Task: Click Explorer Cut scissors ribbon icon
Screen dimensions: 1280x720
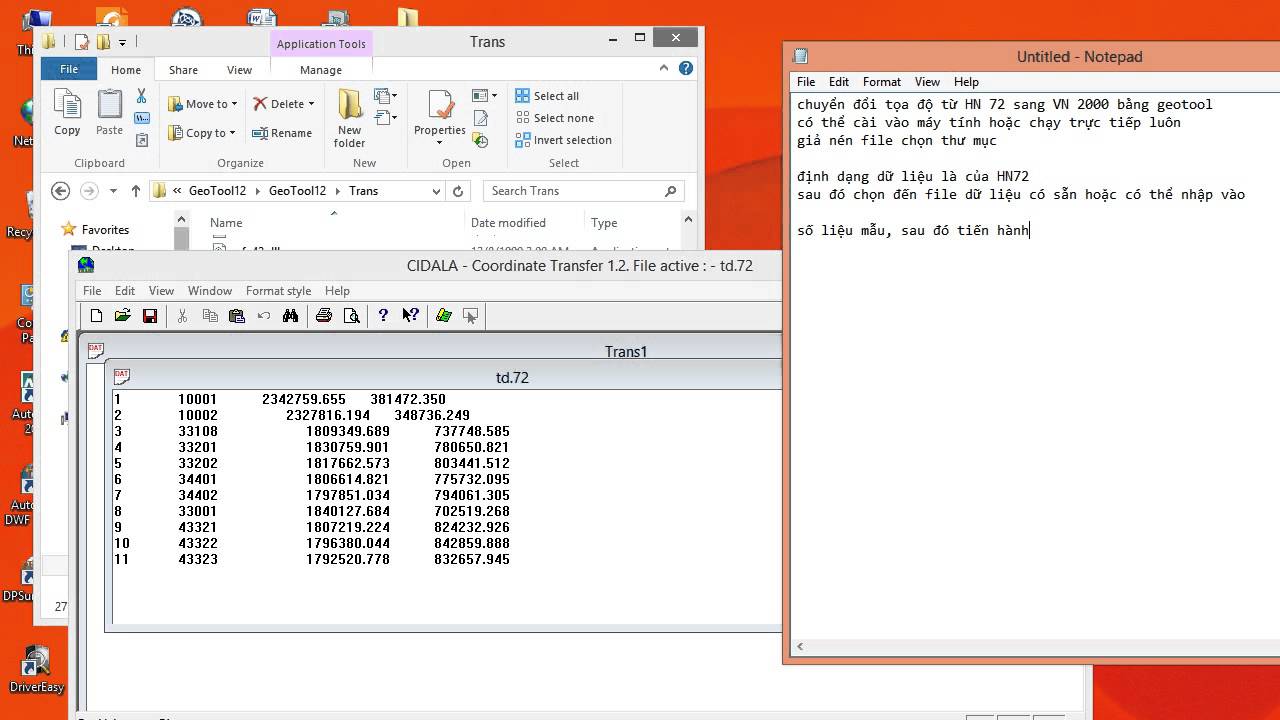Action: (x=141, y=96)
